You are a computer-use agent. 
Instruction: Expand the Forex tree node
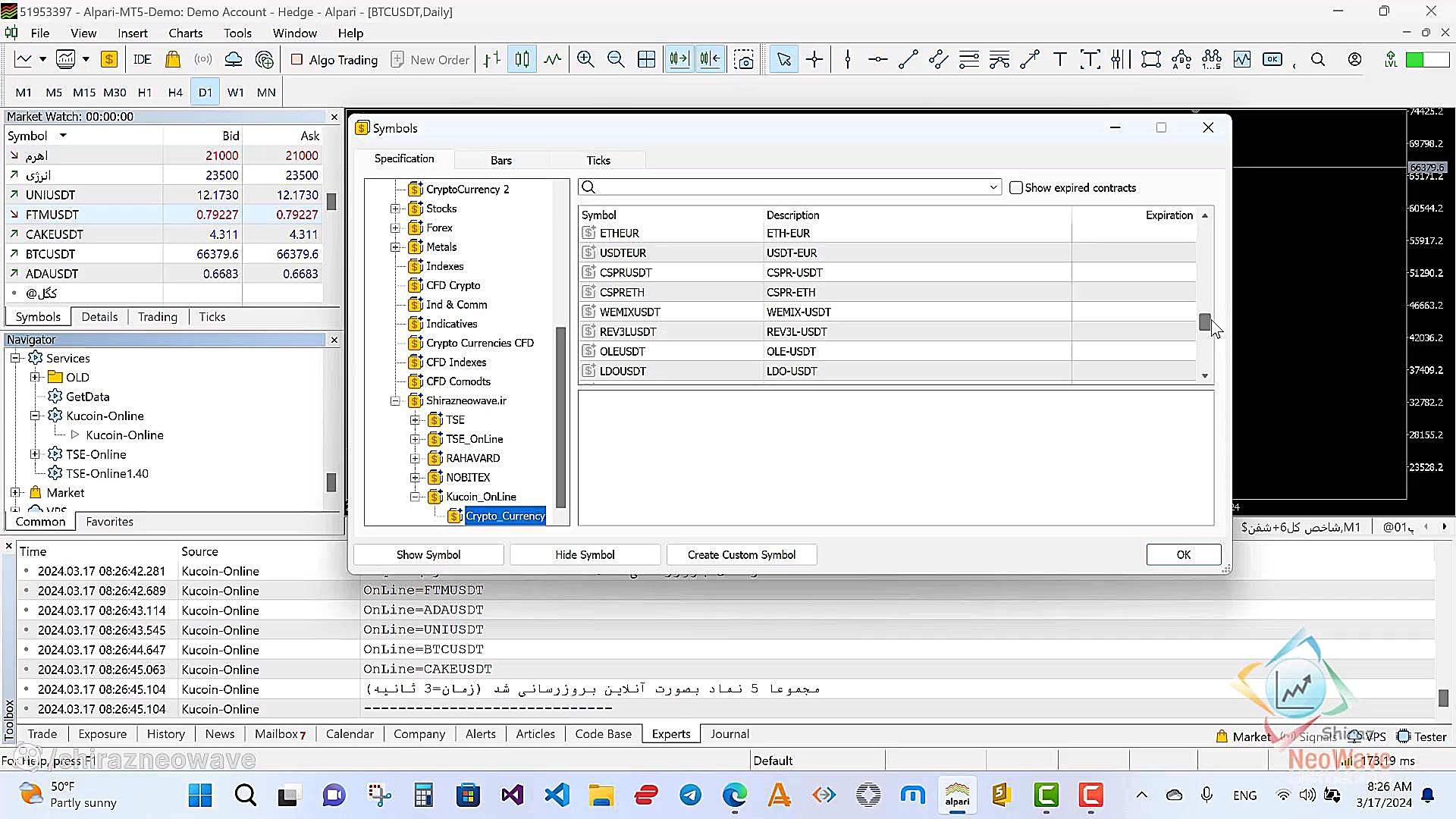[395, 227]
